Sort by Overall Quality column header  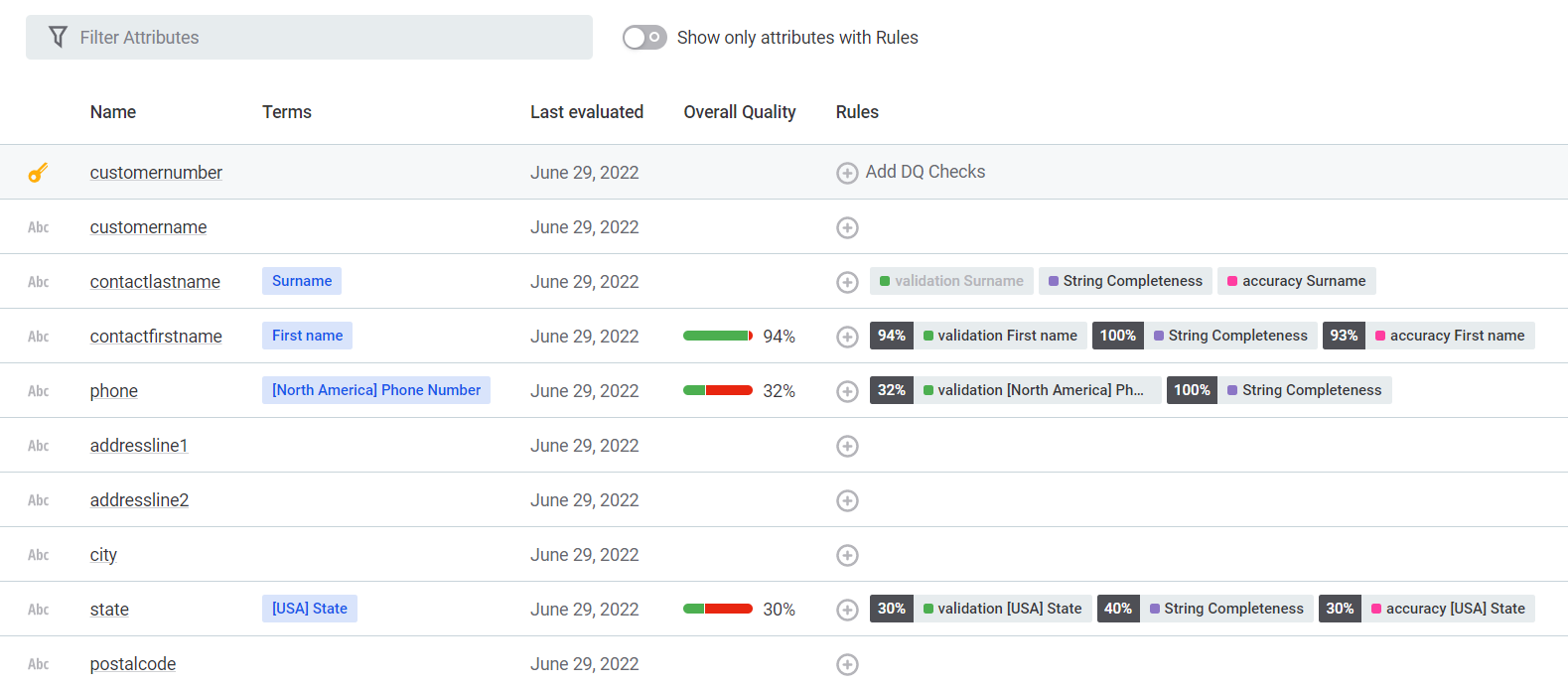[740, 112]
